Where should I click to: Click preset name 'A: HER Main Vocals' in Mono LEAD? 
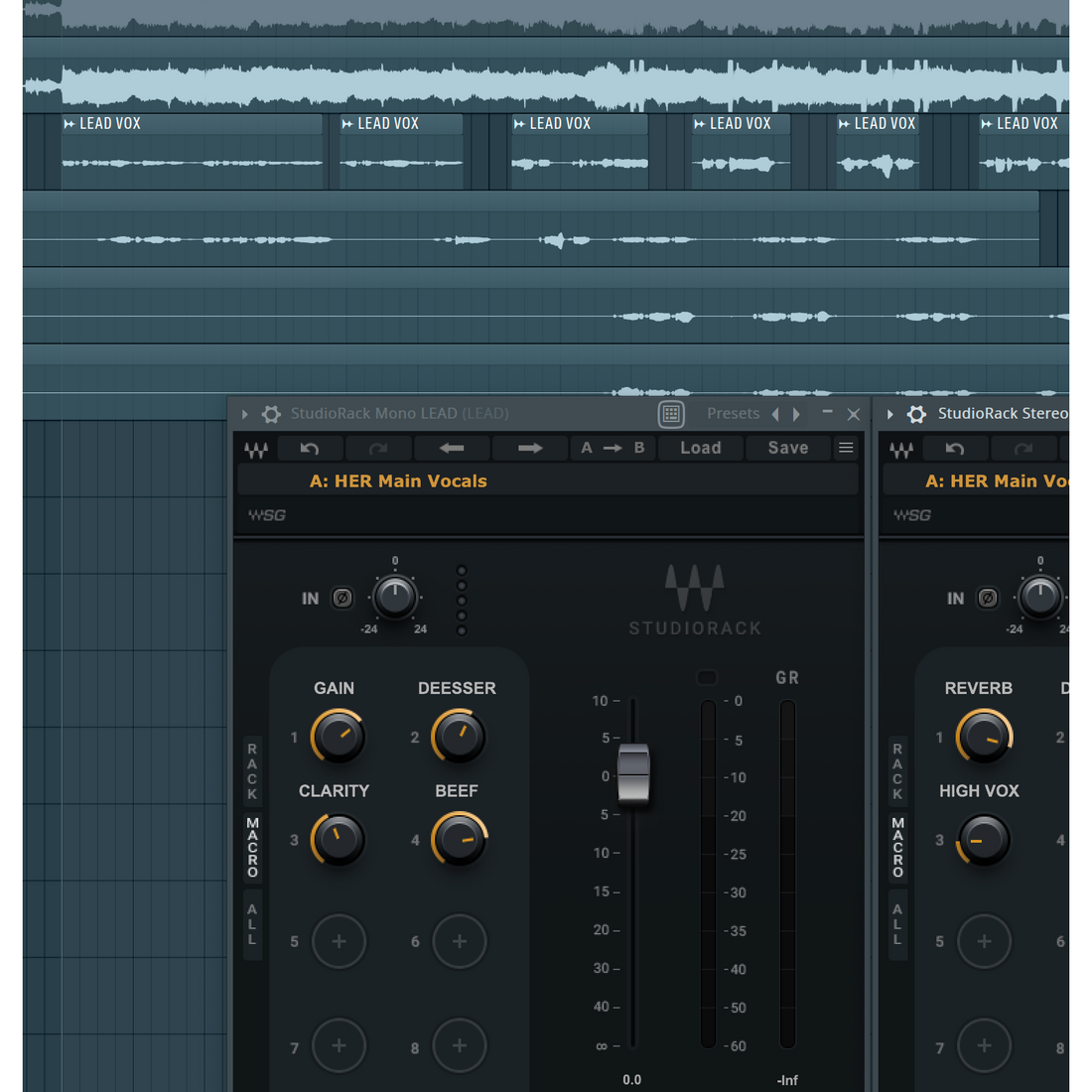[398, 481]
